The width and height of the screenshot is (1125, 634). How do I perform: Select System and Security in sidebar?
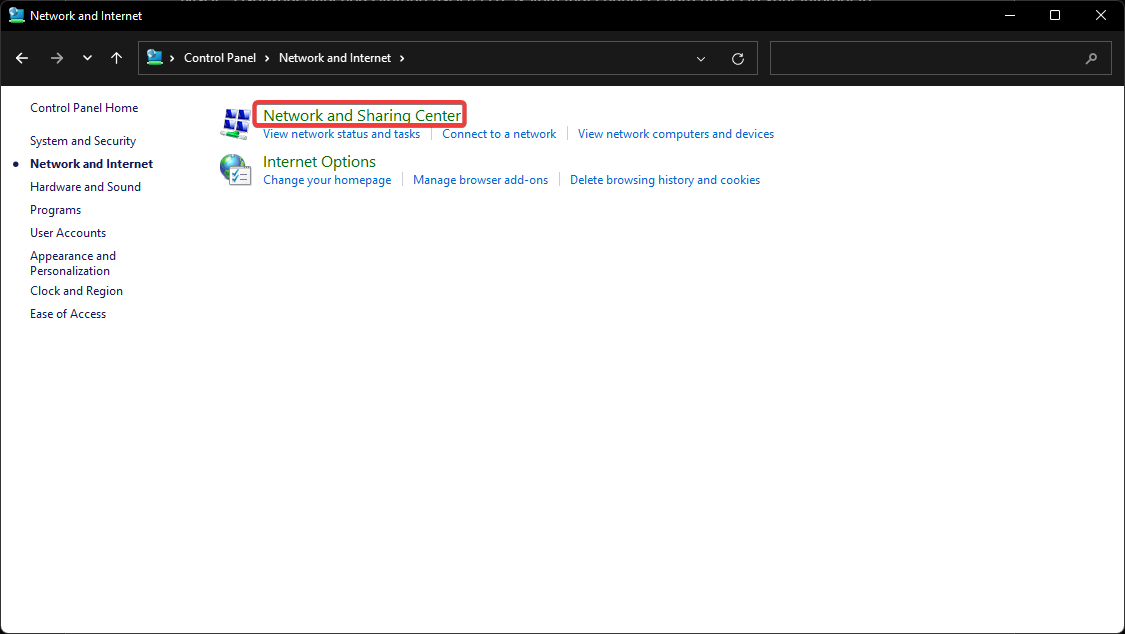click(x=83, y=140)
